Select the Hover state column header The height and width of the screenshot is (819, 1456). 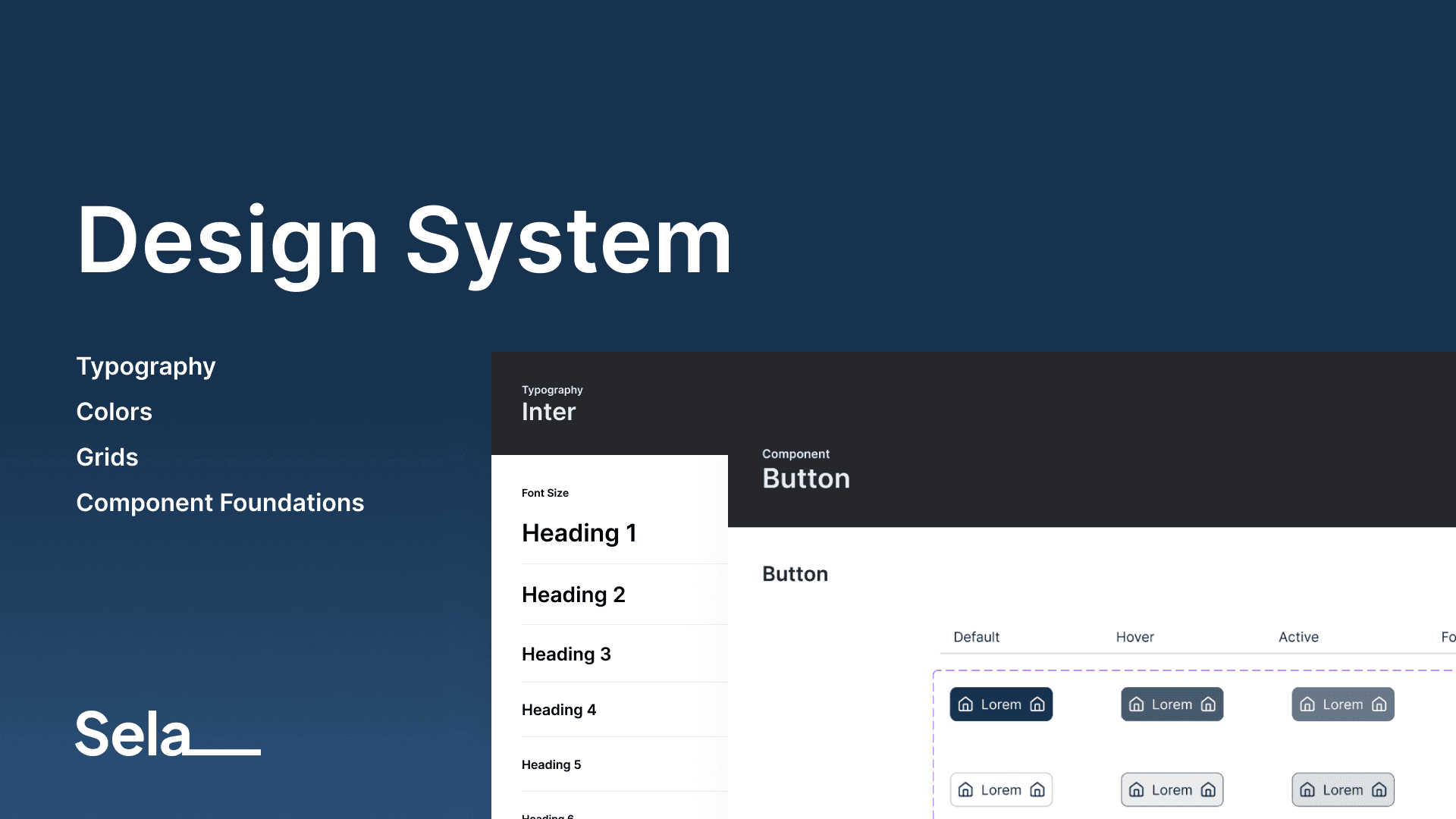click(x=1134, y=637)
